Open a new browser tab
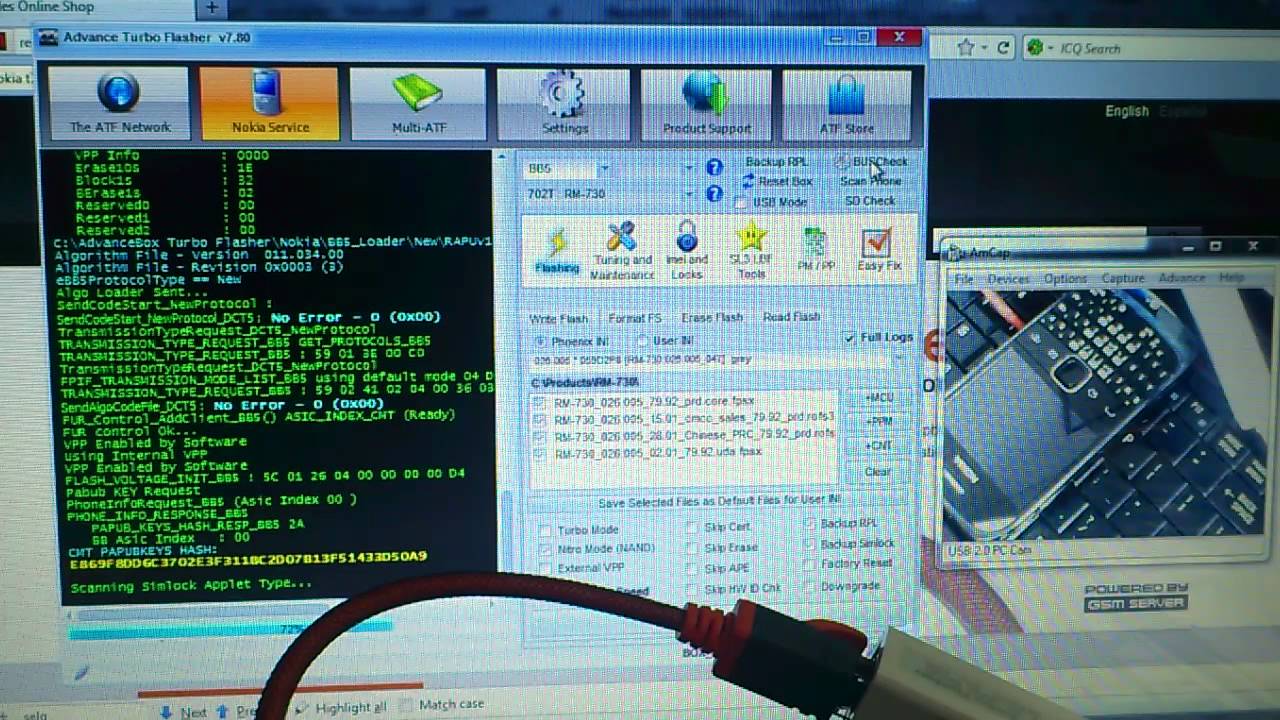Screen dimensions: 1280x720 212,8
